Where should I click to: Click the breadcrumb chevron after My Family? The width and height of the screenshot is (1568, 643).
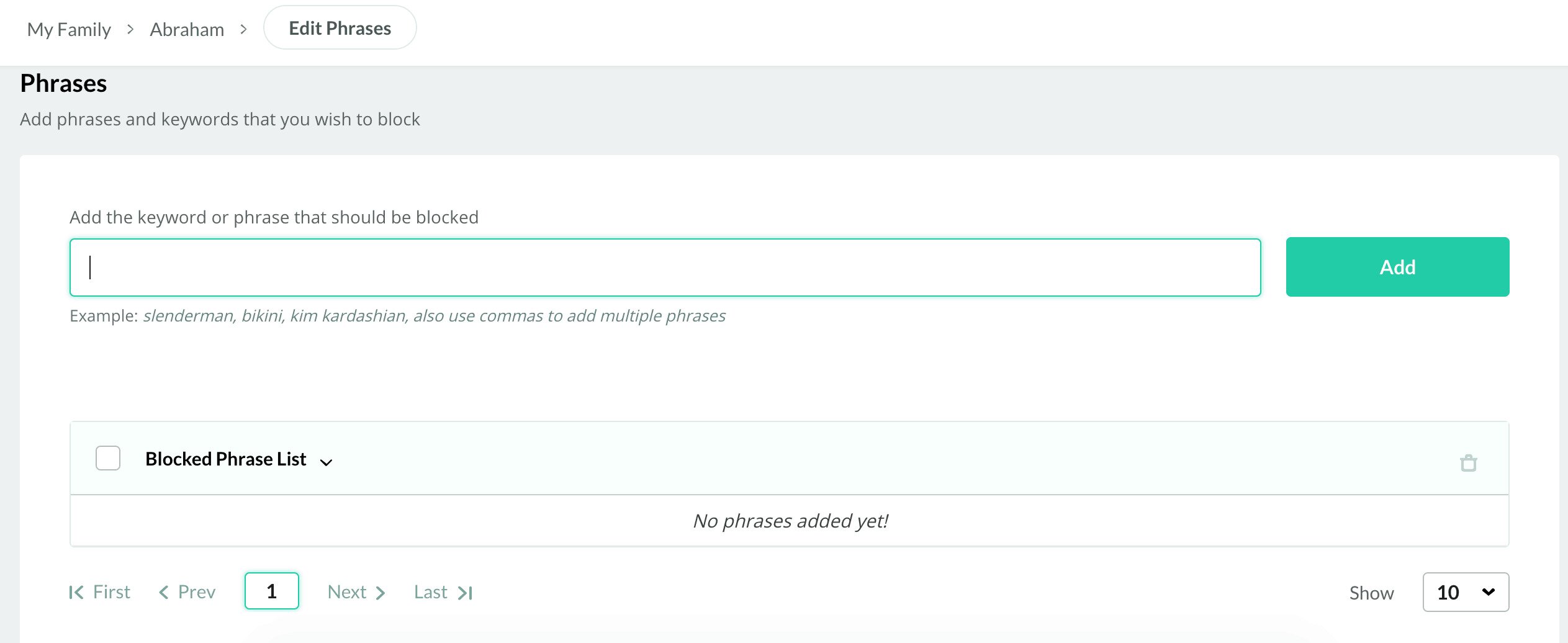point(130,29)
